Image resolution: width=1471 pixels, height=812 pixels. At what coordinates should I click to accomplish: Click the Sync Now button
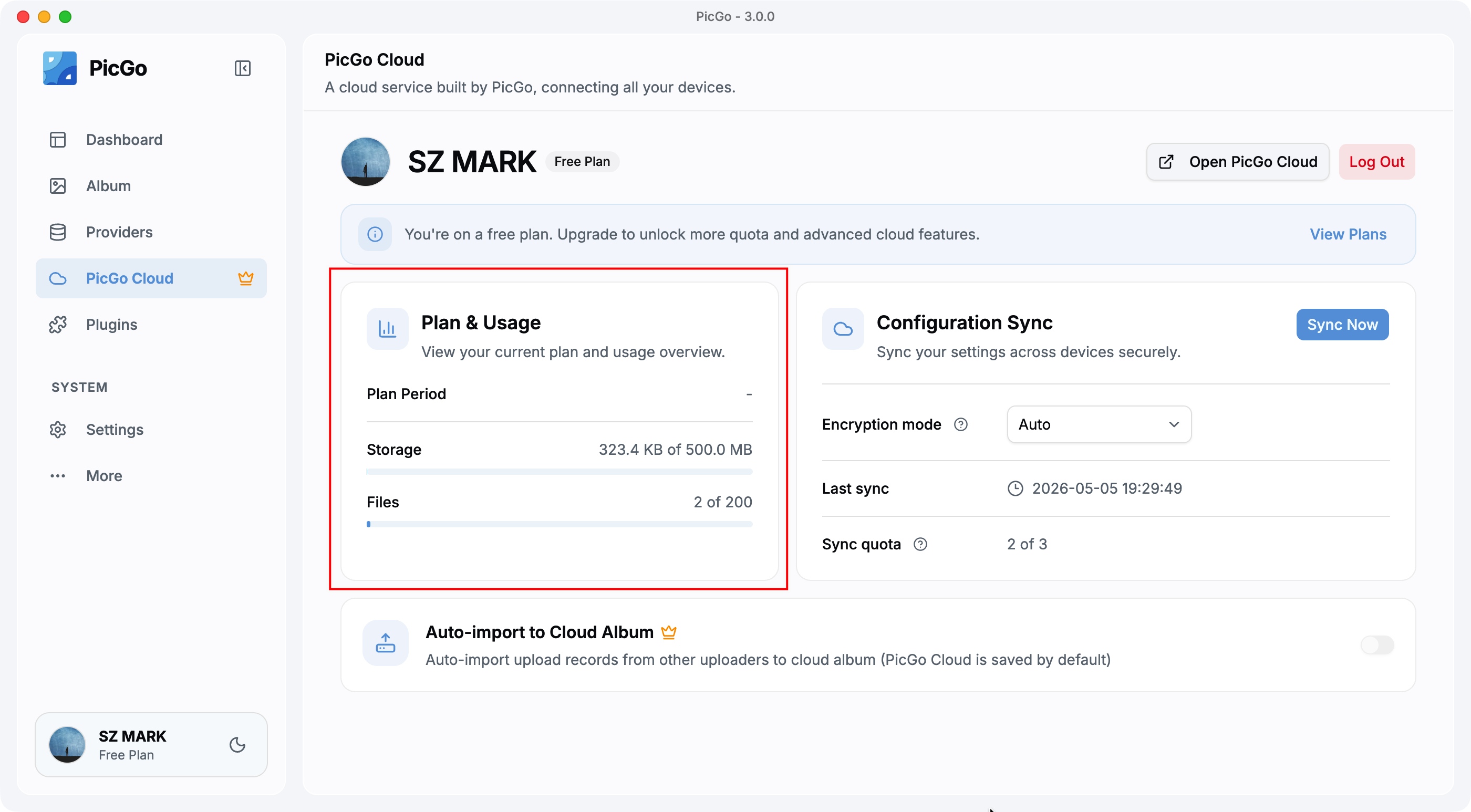point(1342,325)
